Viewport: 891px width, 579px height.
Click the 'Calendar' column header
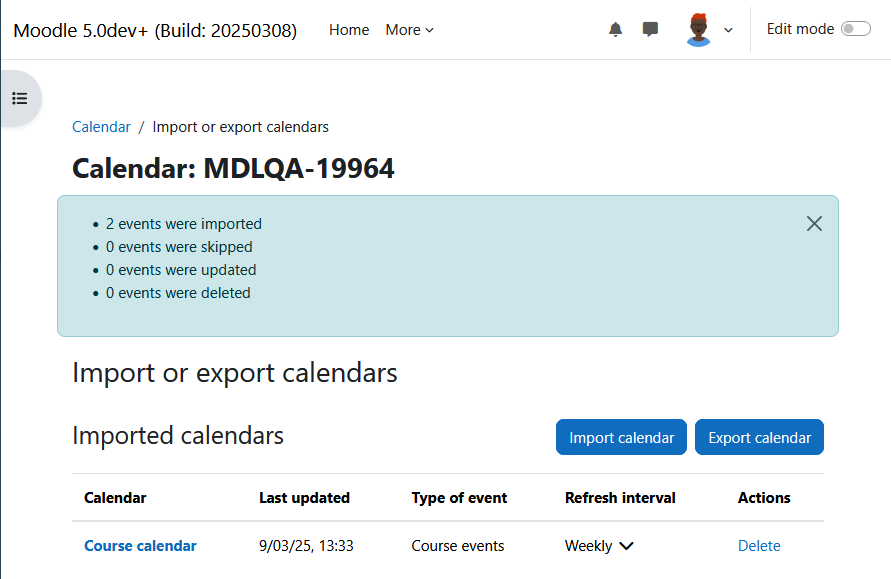pos(115,498)
